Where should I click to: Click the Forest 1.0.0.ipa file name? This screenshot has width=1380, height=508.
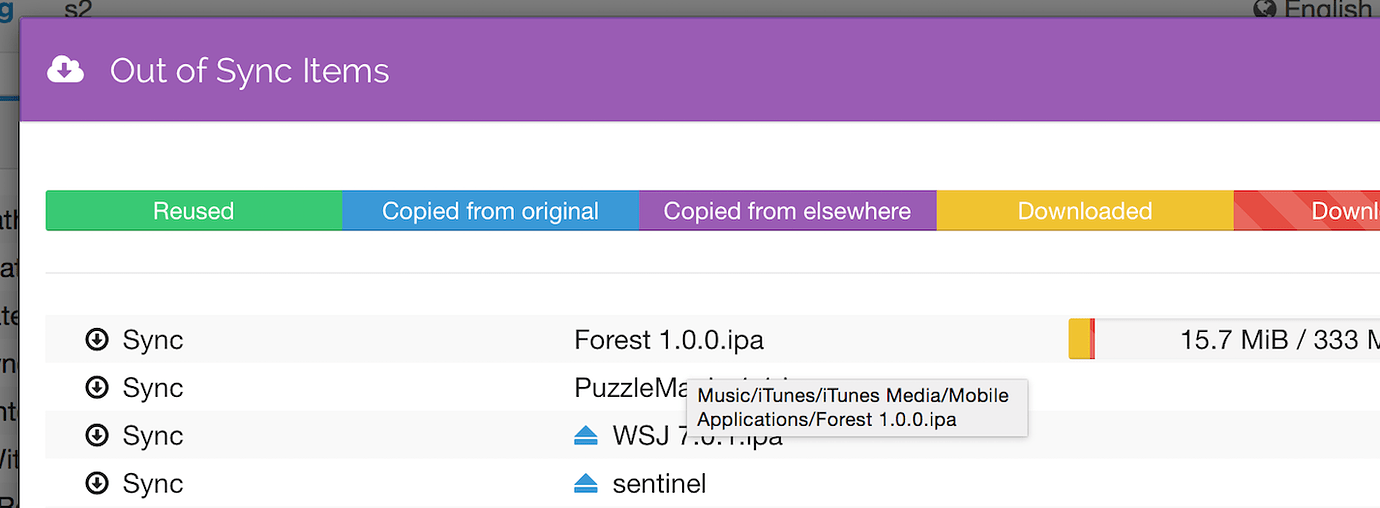point(669,340)
